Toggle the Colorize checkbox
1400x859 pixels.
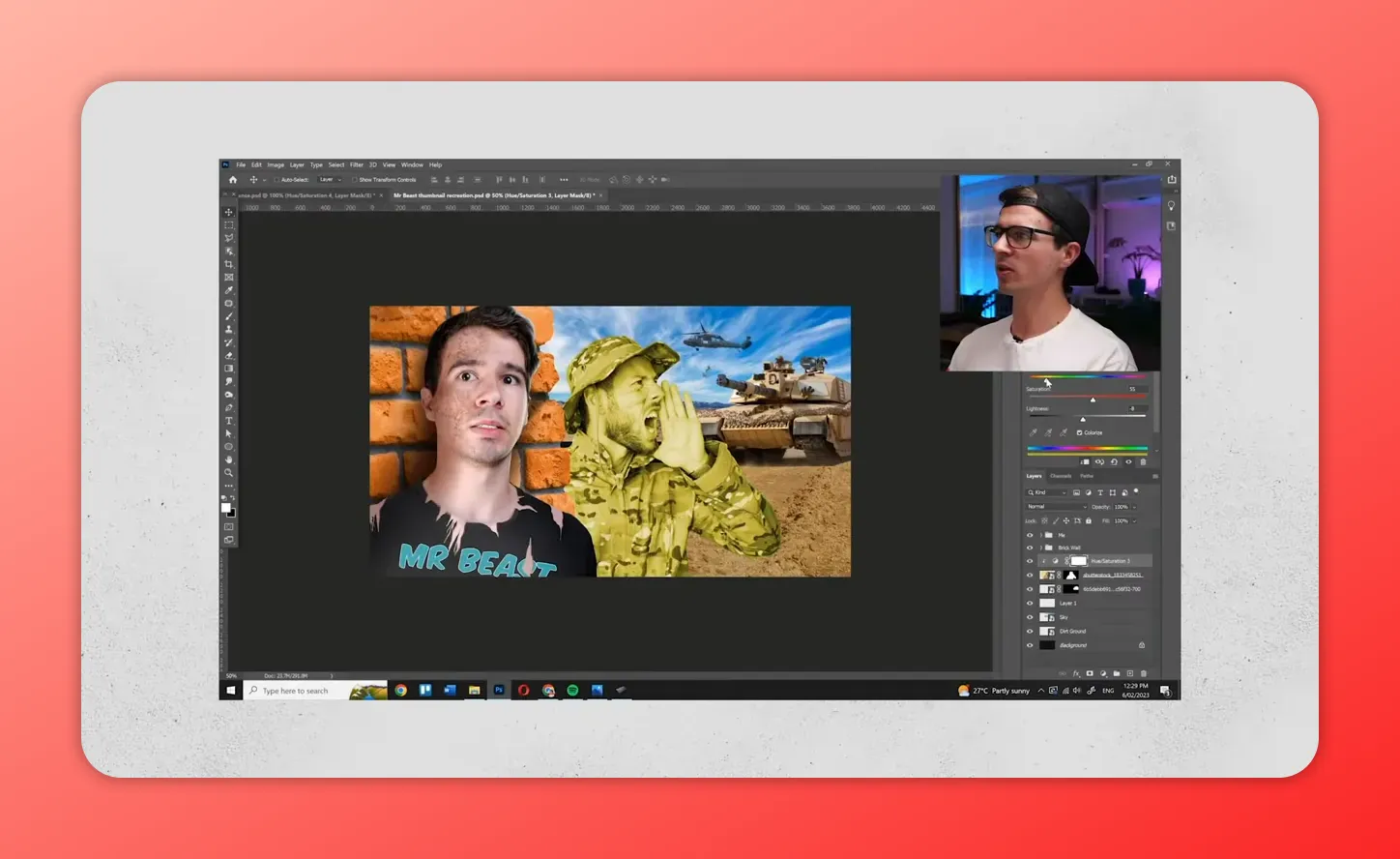click(x=1079, y=432)
